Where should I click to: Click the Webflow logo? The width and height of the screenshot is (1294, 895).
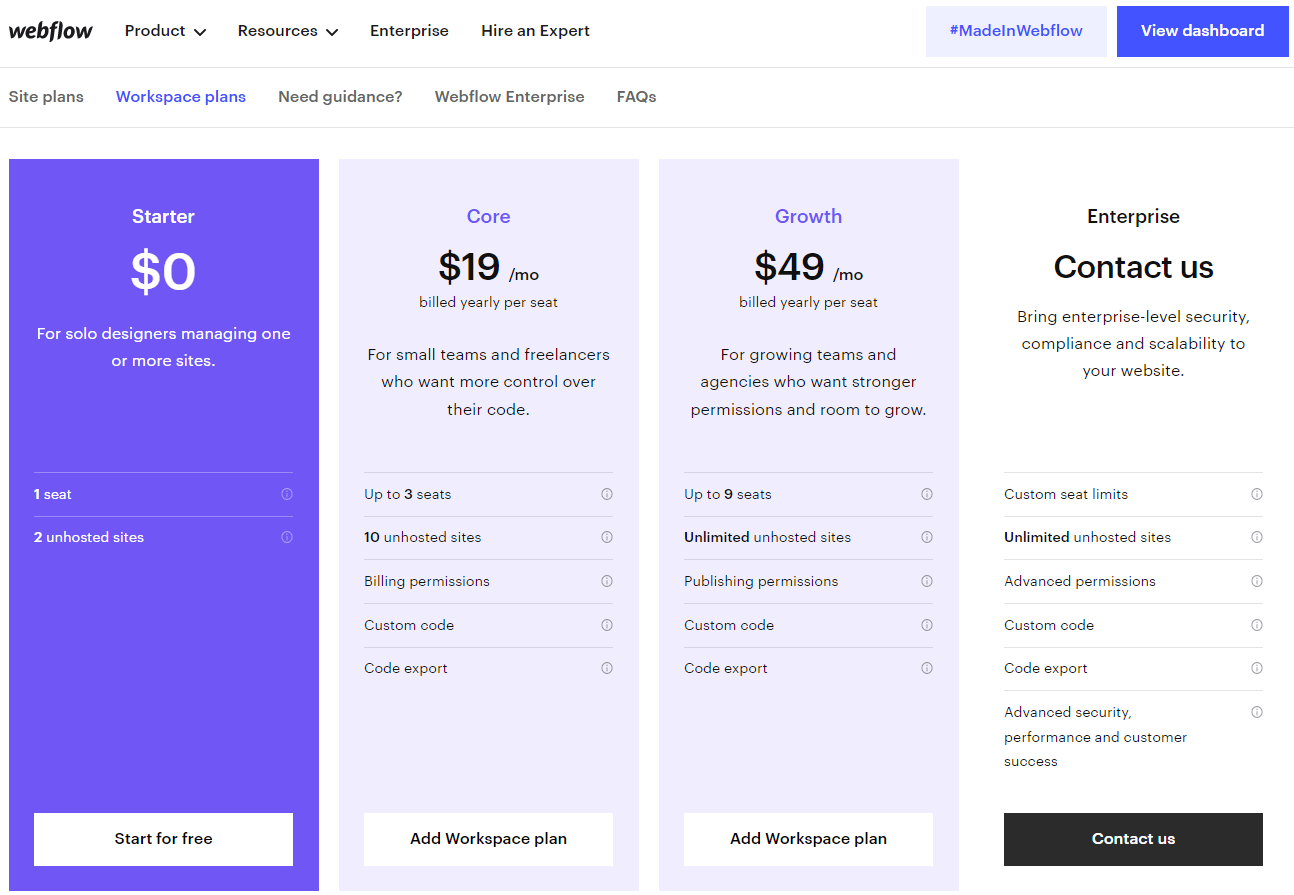(50, 31)
